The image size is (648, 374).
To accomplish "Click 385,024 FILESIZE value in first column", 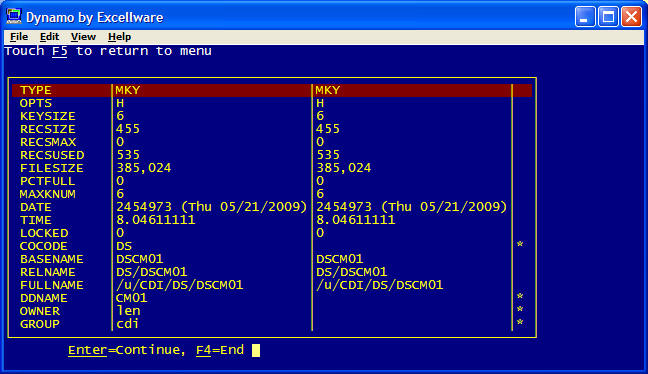I will click(x=143, y=168).
